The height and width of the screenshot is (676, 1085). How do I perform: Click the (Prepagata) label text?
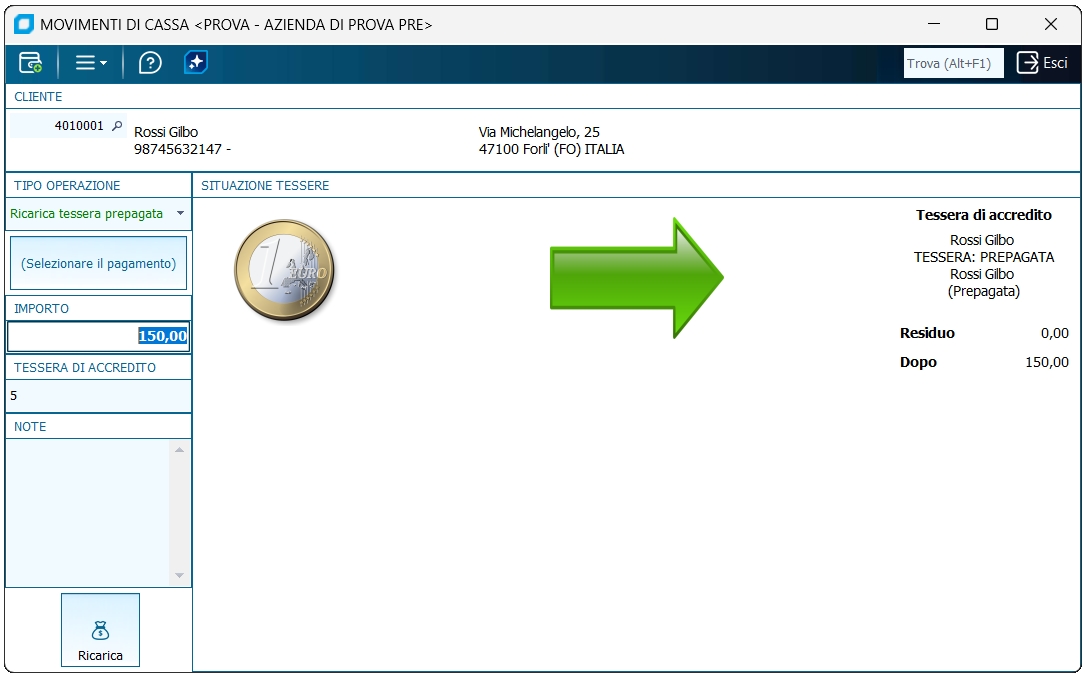pos(983,291)
